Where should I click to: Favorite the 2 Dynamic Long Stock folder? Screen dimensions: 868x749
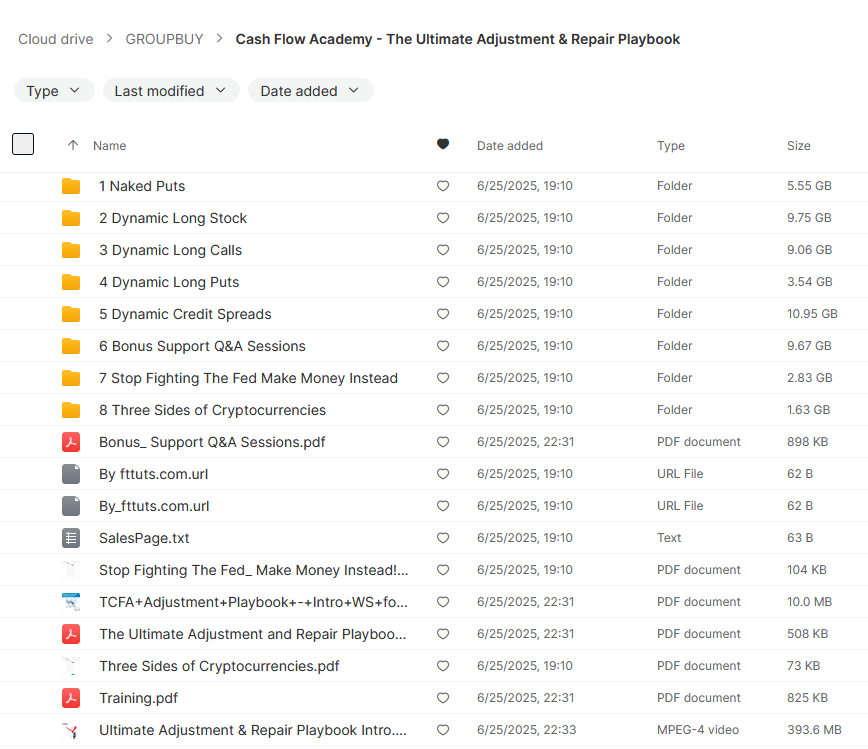pyautogui.click(x=443, y=218)
